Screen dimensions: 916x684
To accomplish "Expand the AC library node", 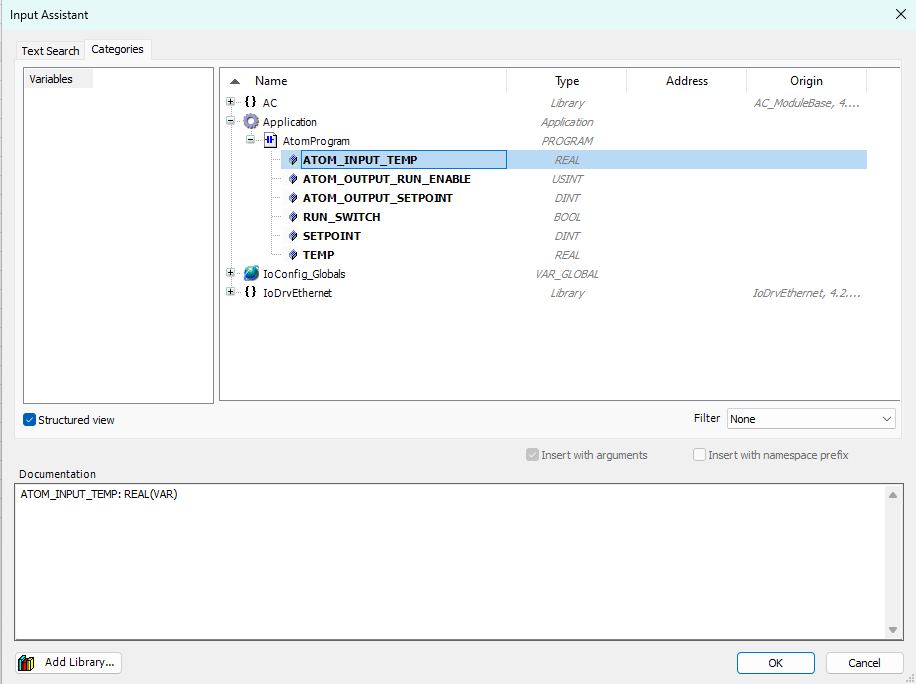I will 231,102.
